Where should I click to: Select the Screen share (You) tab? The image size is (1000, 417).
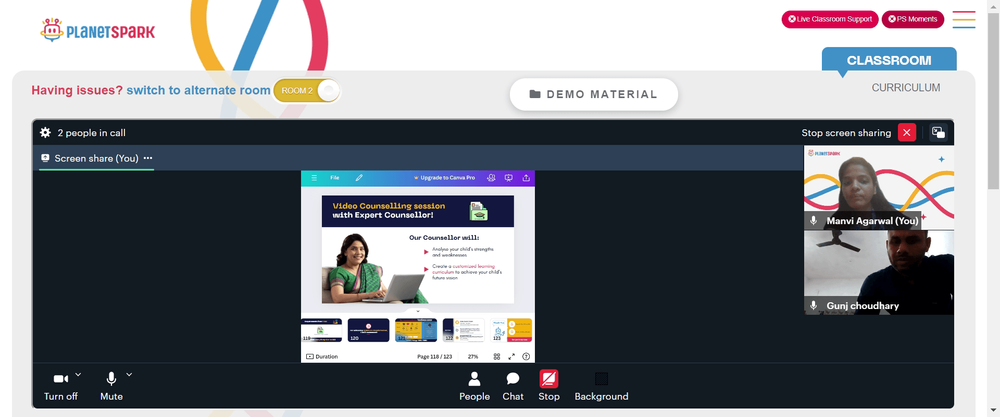click(x=96, y=158)
